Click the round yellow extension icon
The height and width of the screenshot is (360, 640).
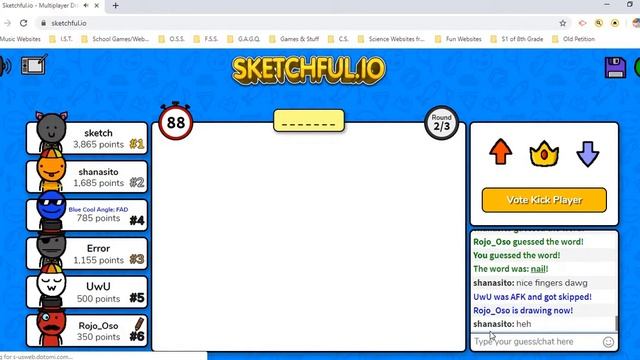click(x=615, y=23)
